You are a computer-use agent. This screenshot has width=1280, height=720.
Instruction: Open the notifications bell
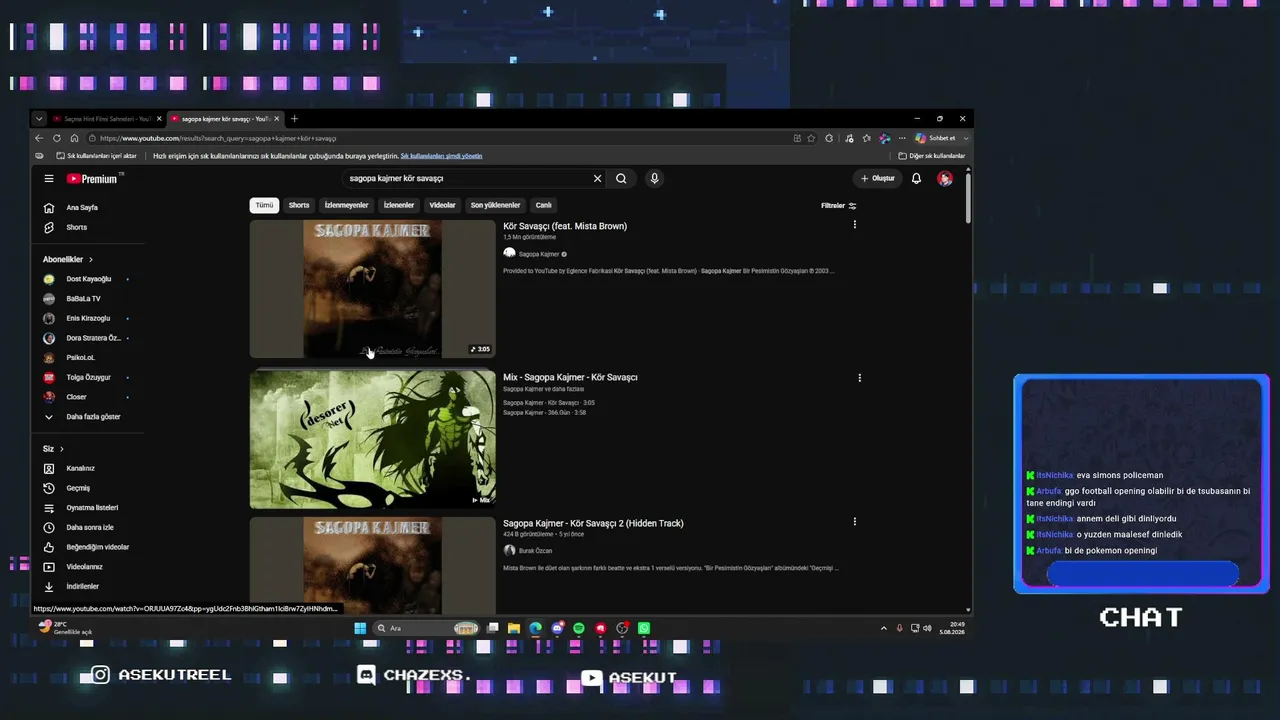pos(916,179)
